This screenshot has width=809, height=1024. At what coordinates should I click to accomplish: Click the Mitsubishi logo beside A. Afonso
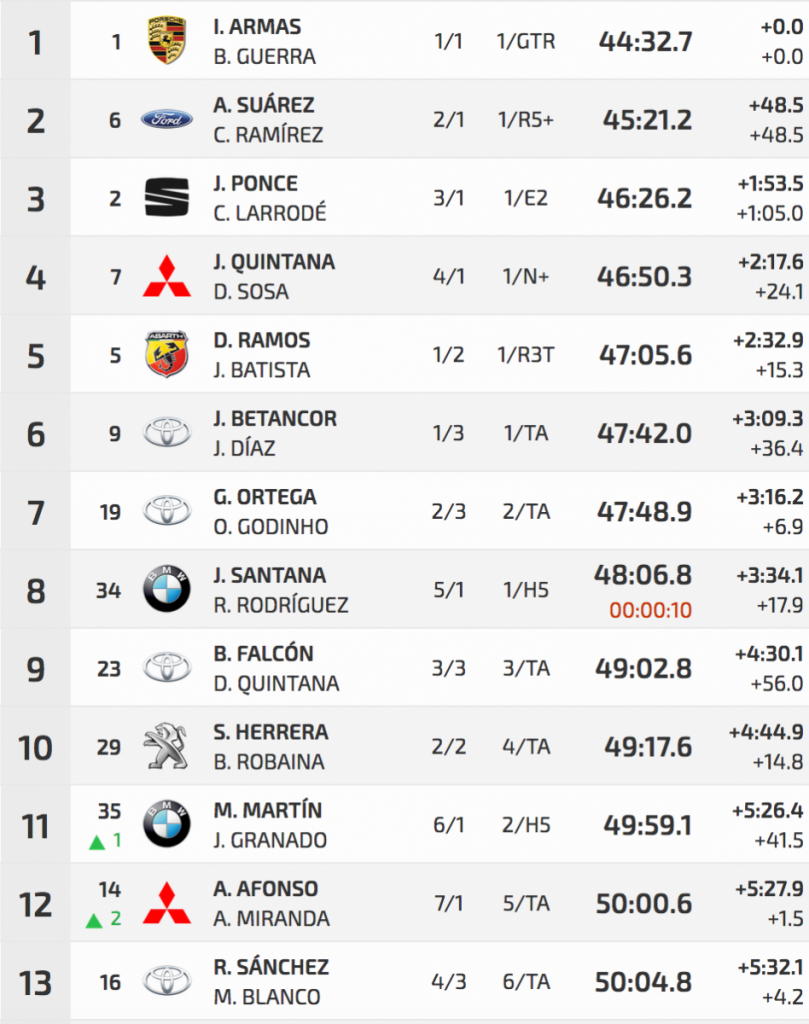coord(167,903)
